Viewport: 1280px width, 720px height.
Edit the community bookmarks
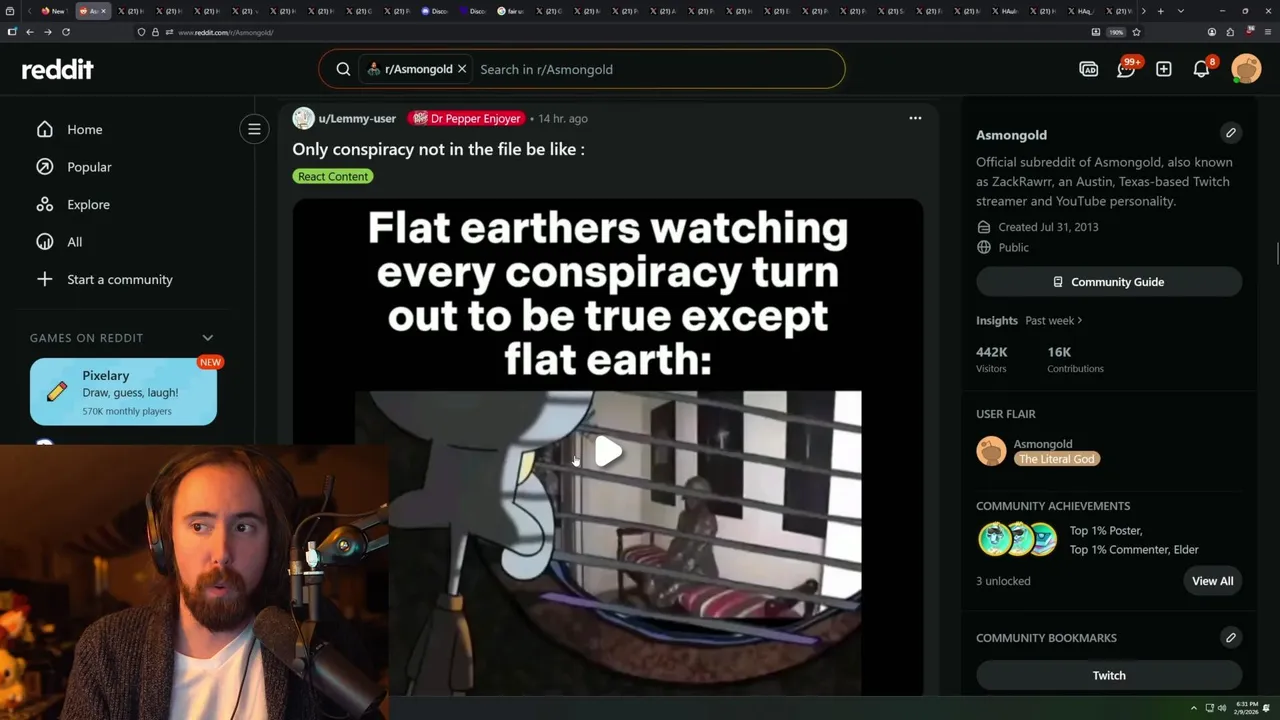pos(1231,637)
